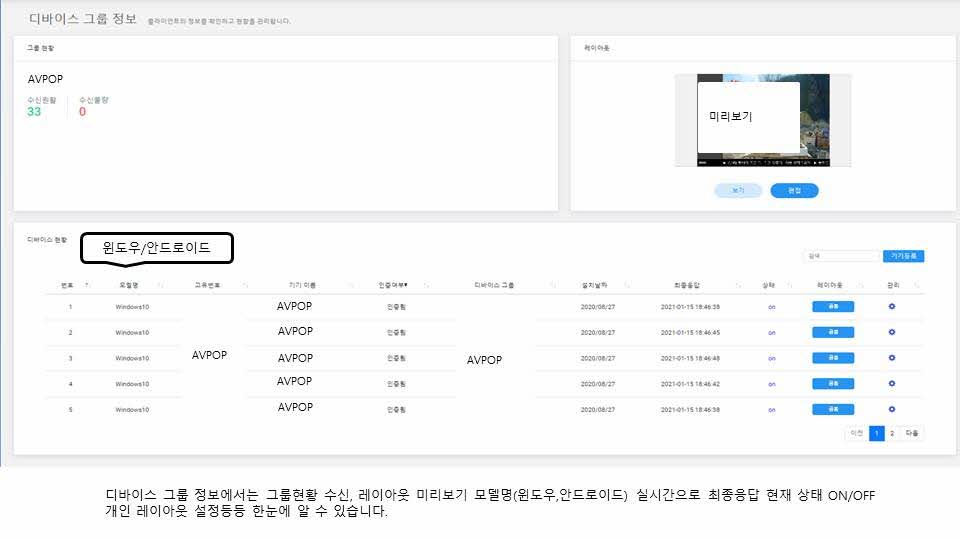Open management gear for device row 3

(891, 358)
